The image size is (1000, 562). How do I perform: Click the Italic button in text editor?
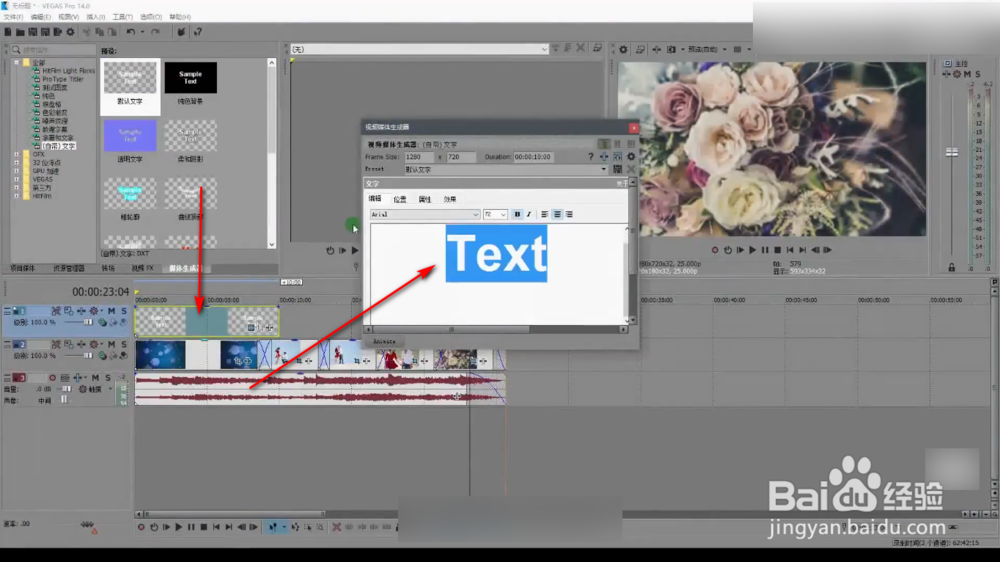point(529,214)
